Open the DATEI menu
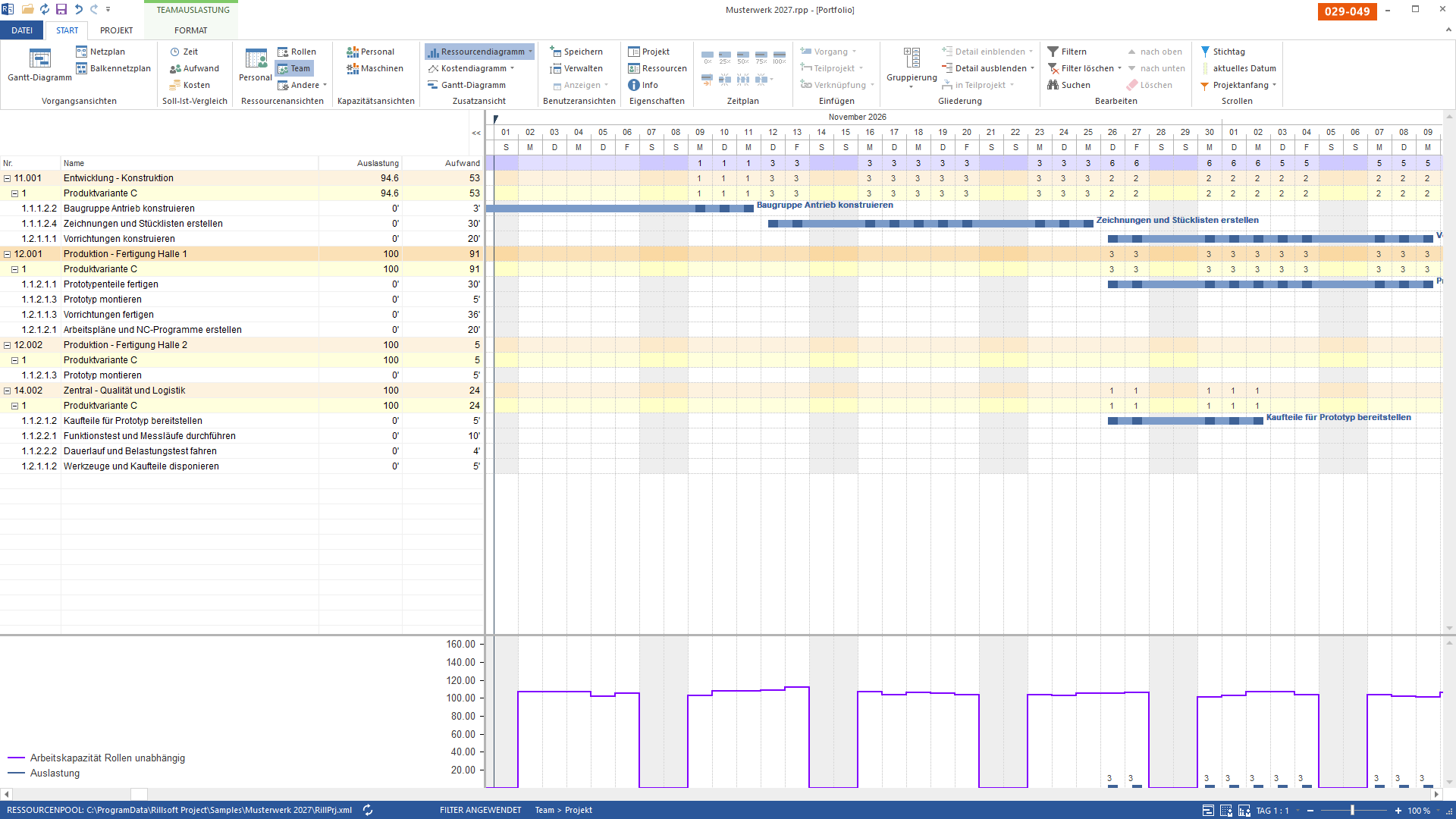This screenshot has width=1456, height=819. pyautogui.click(x=22, y=30)
